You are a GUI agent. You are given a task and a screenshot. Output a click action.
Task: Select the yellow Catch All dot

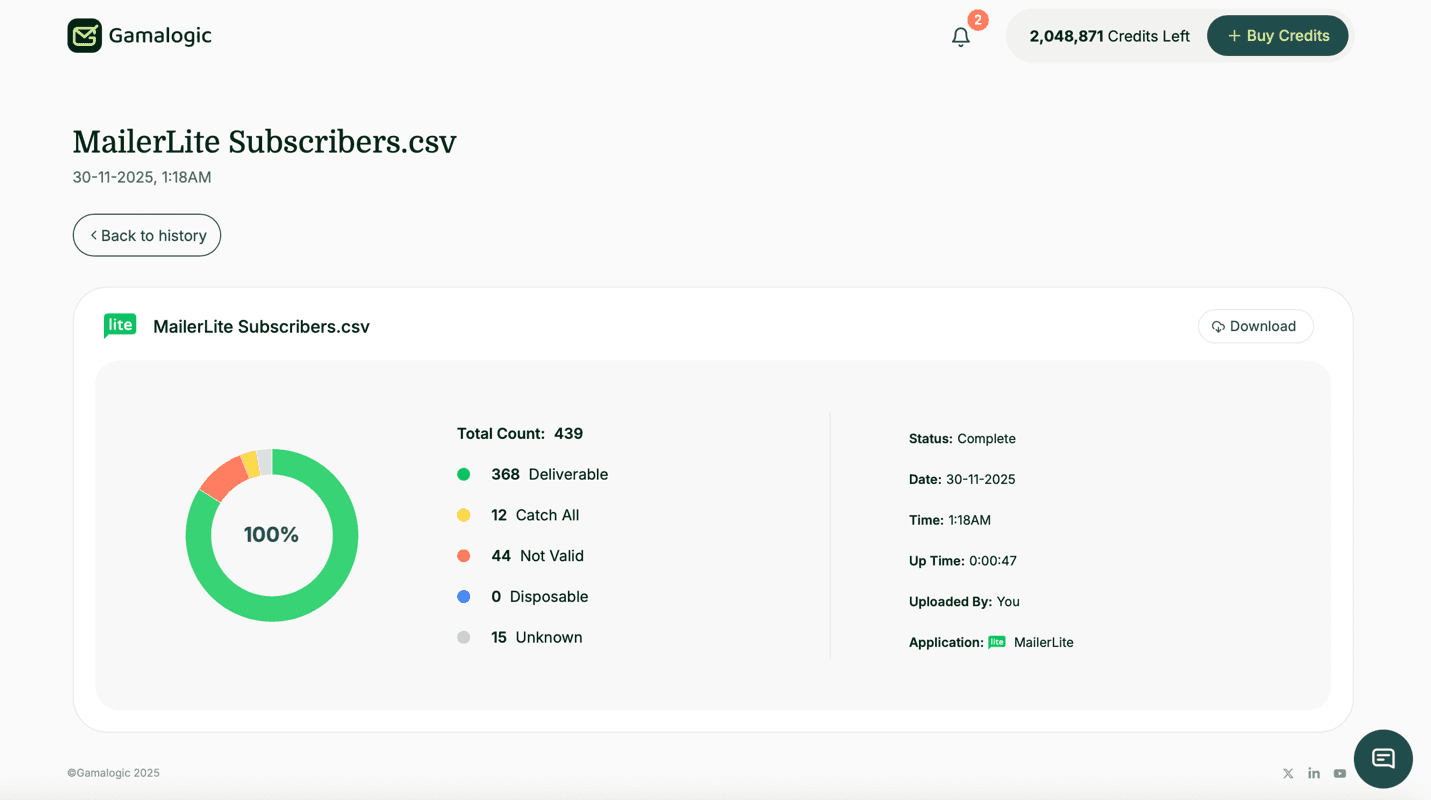465,514
